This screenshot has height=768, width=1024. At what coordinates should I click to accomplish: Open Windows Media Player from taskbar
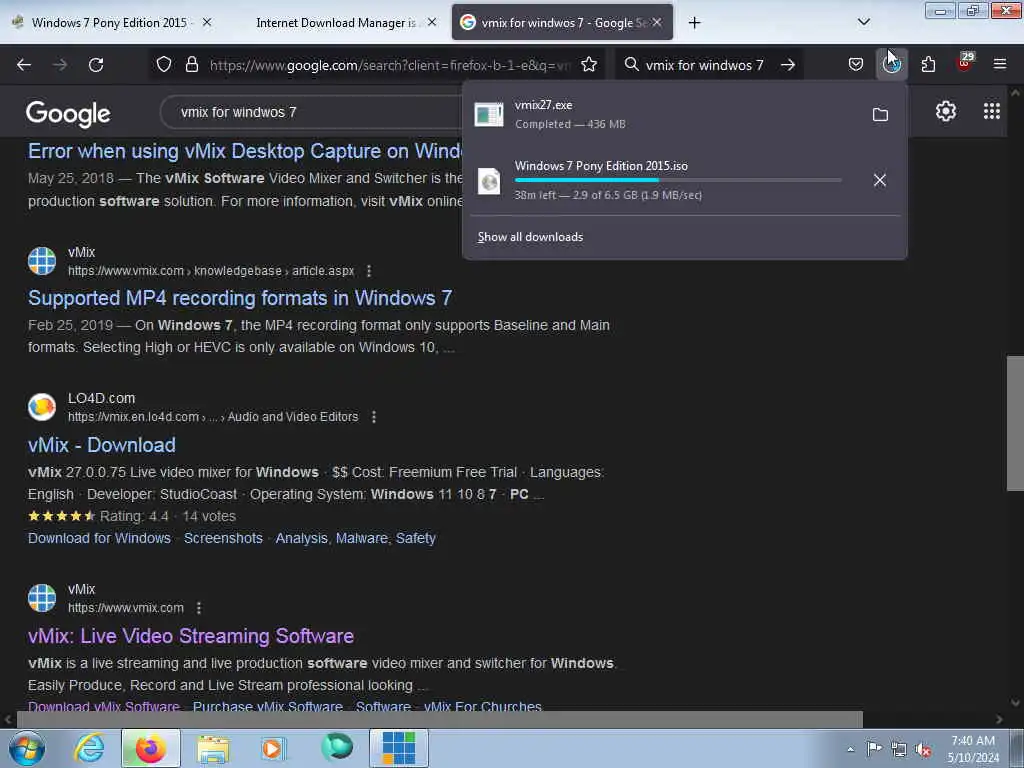point(273,748)
